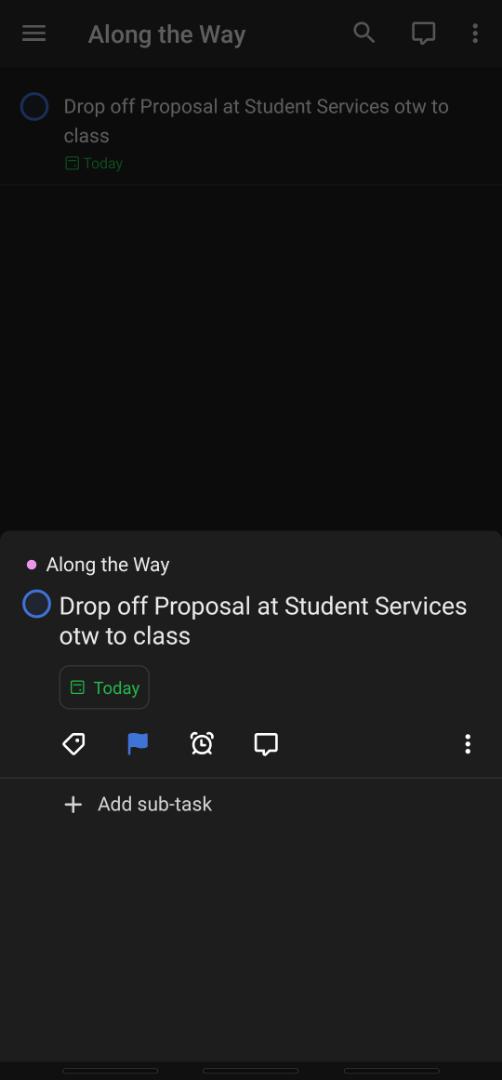Open project comments in top bar
The height and width of the screenshot is (1080, 502).
(x=423, y=34)
